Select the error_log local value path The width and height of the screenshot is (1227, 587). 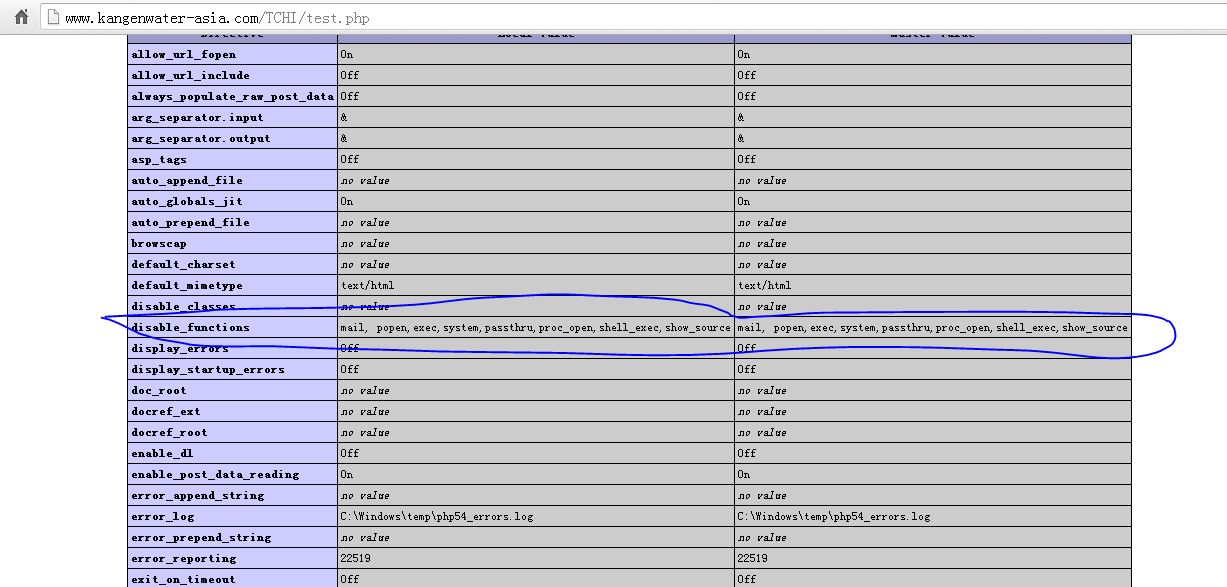coord(436,516)
